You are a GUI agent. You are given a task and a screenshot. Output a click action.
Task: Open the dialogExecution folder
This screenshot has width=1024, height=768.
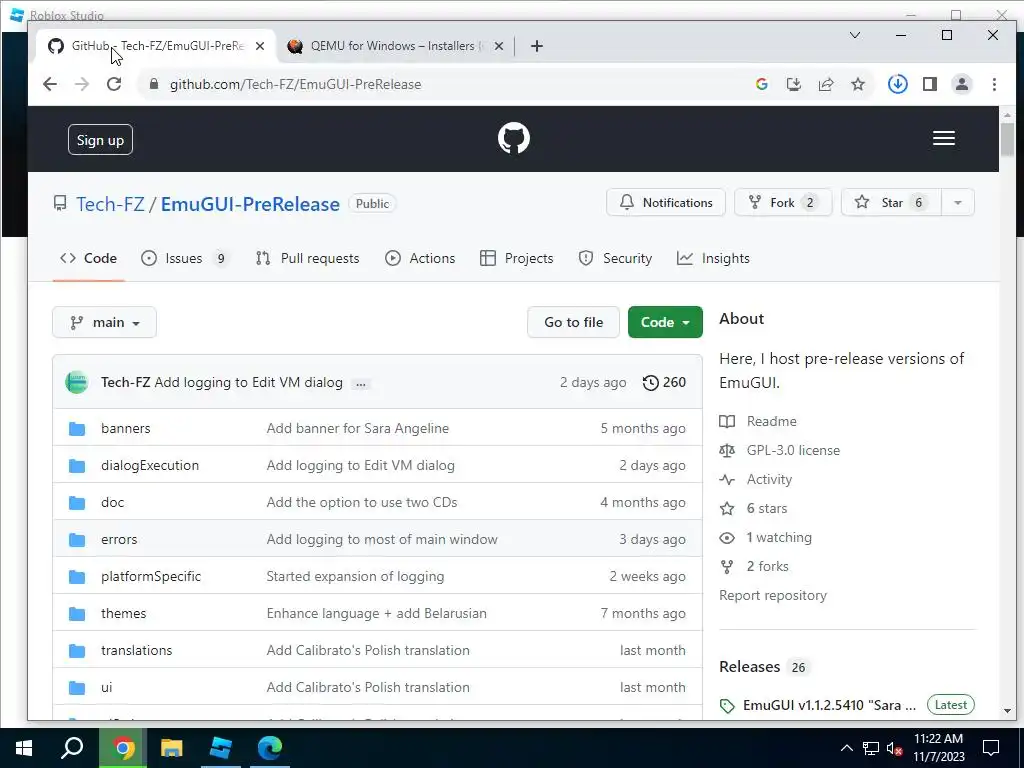tap(150, 466)
